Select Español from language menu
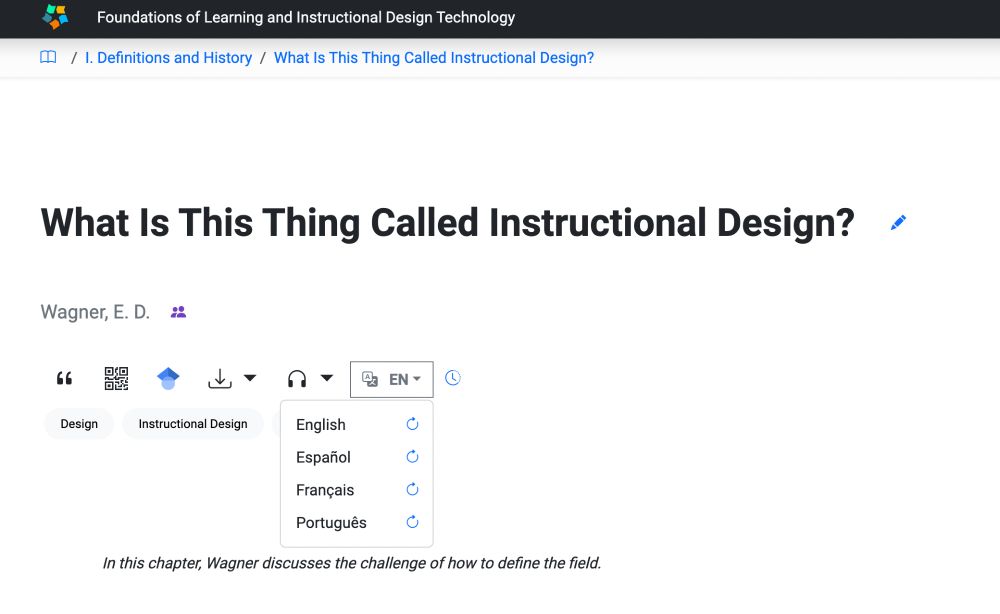1000x614 pixels. 323,457
